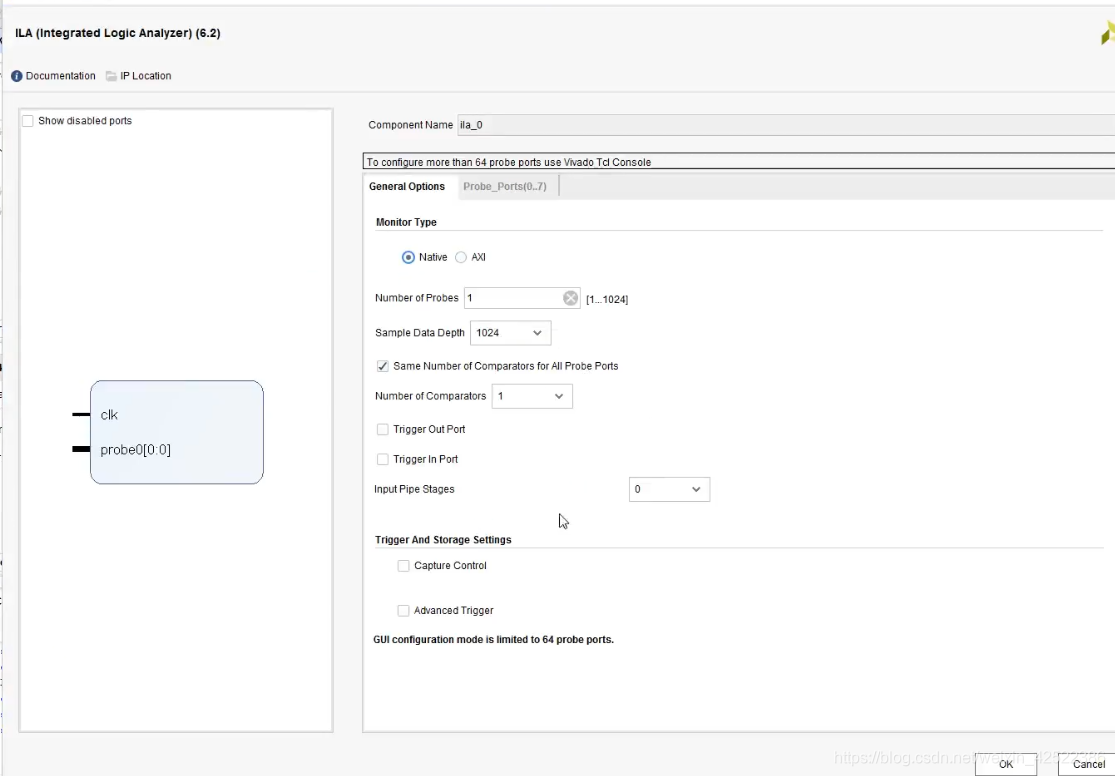1115x776 pixels.
Task: Open the Sample Data Depth dropdown
Action: coord(511,333)
